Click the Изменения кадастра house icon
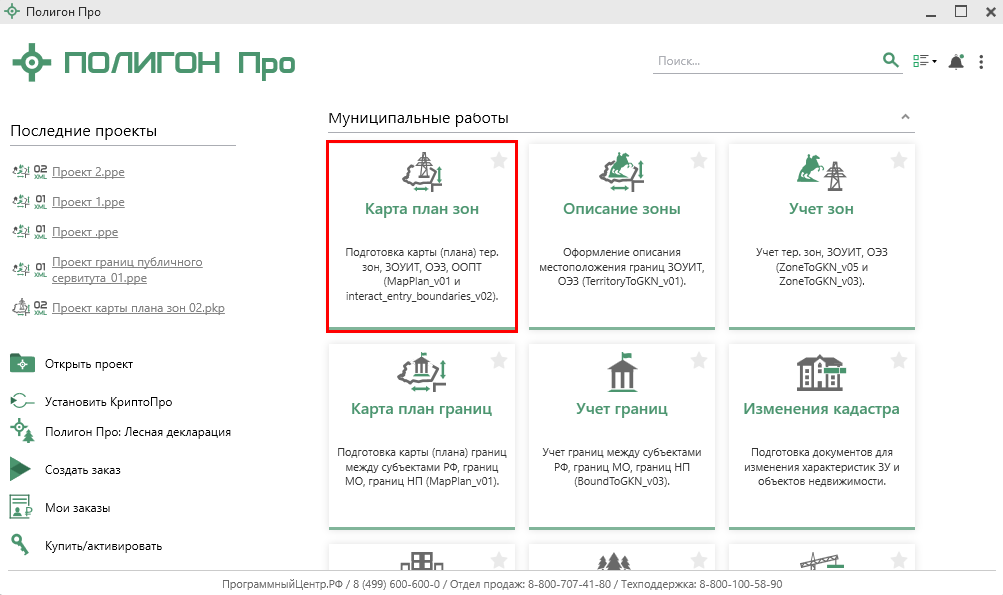 pyautogui.click(x=821, y=373)
